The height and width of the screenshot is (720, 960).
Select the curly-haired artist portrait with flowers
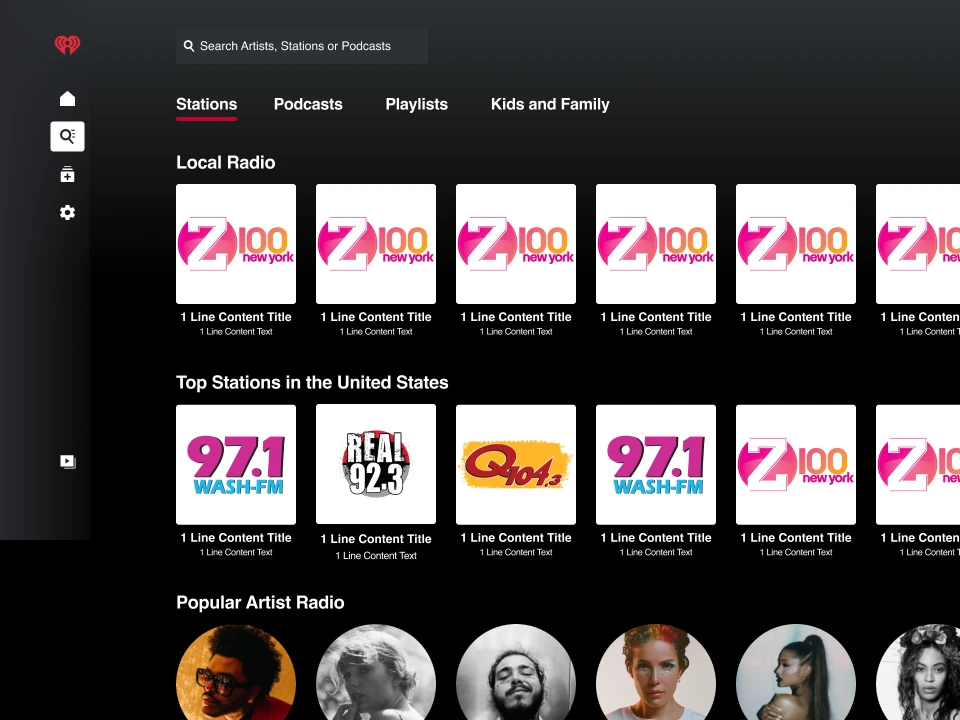pos(918,672)
